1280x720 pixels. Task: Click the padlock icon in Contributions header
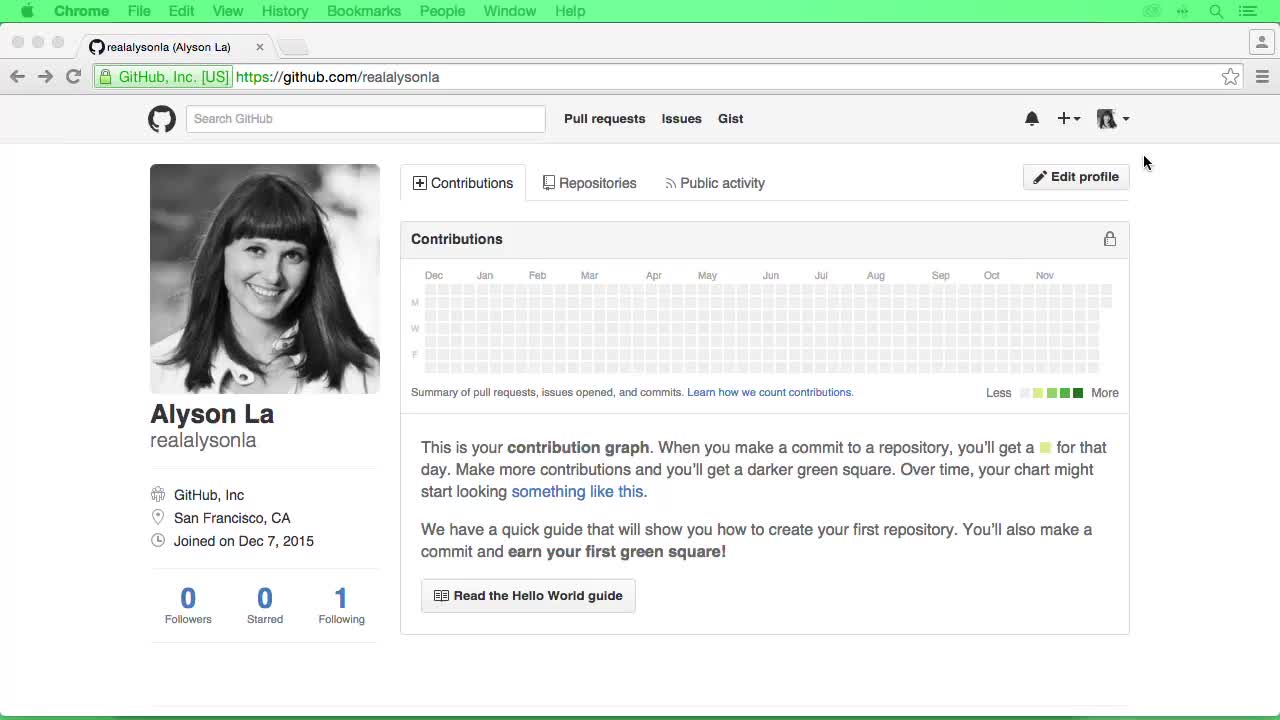click(1110, 239)
